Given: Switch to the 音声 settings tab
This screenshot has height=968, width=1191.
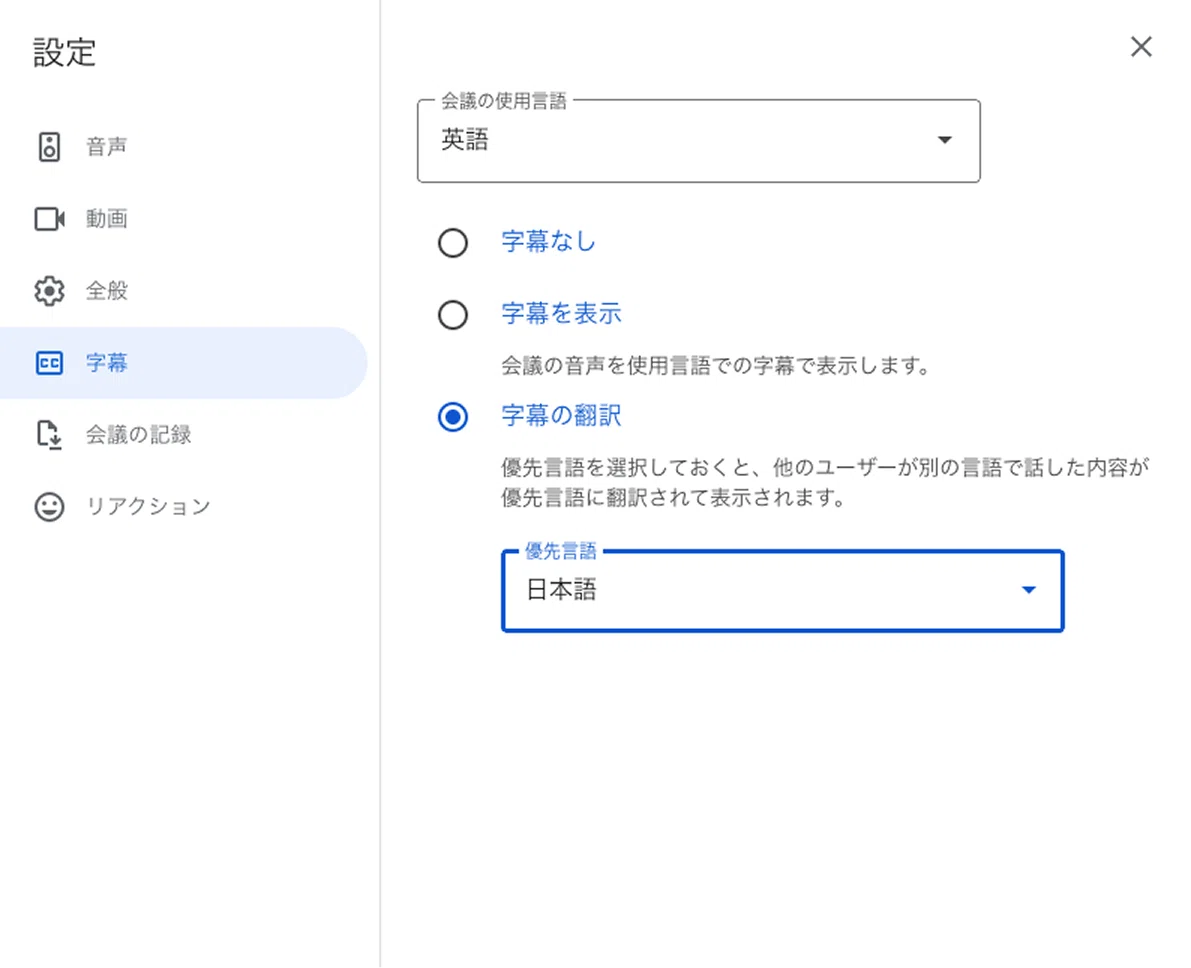Looking at the screenshot, I should pyautogui.click(x=184, y=147).
